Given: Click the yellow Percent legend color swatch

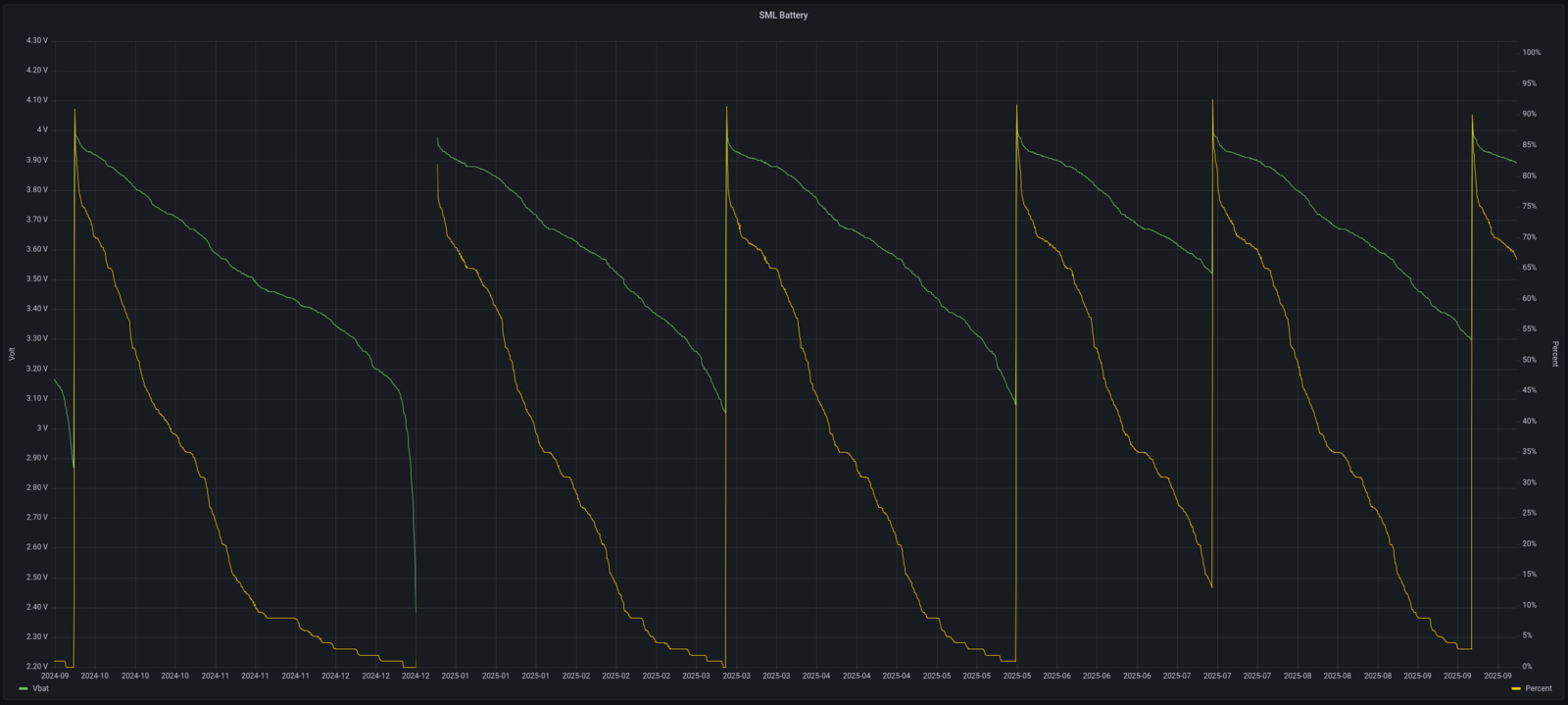Looking at the screenshot, I should 1516,689.
